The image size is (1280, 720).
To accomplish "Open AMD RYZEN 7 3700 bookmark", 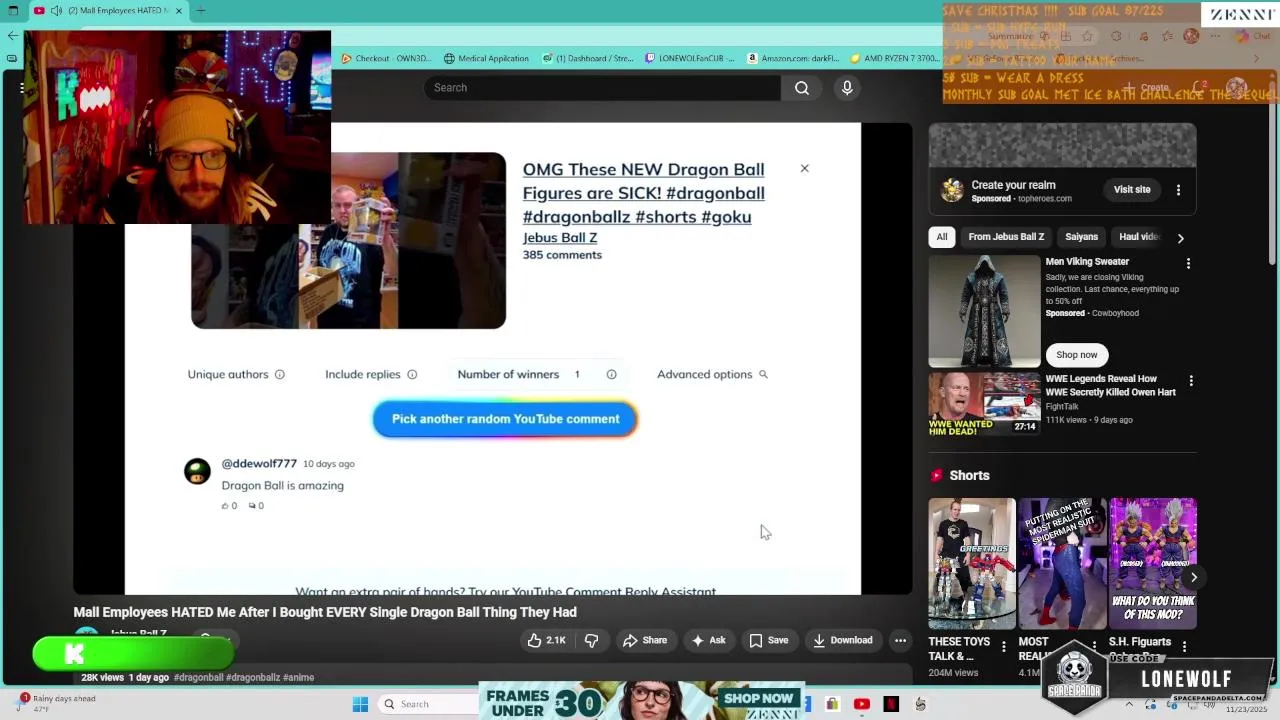I will (x=895, y=58).
